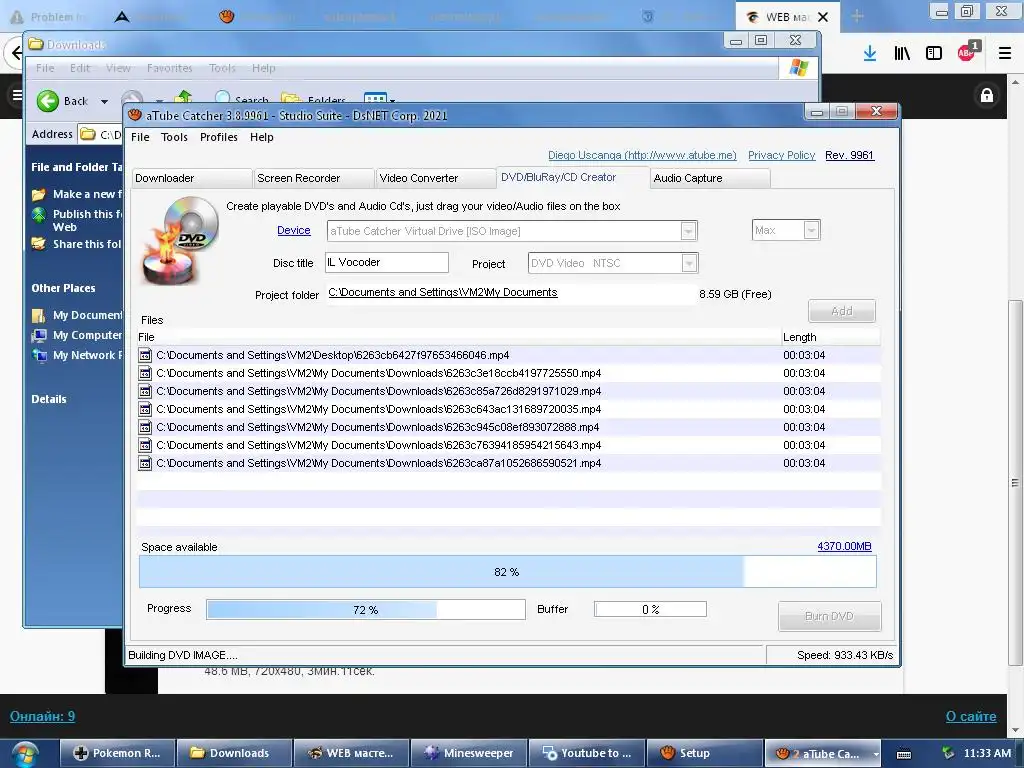Viewport: 1024px width, 768px height.
Task: Open the File menu in aTube Catcher
Action: coord(140,137)
